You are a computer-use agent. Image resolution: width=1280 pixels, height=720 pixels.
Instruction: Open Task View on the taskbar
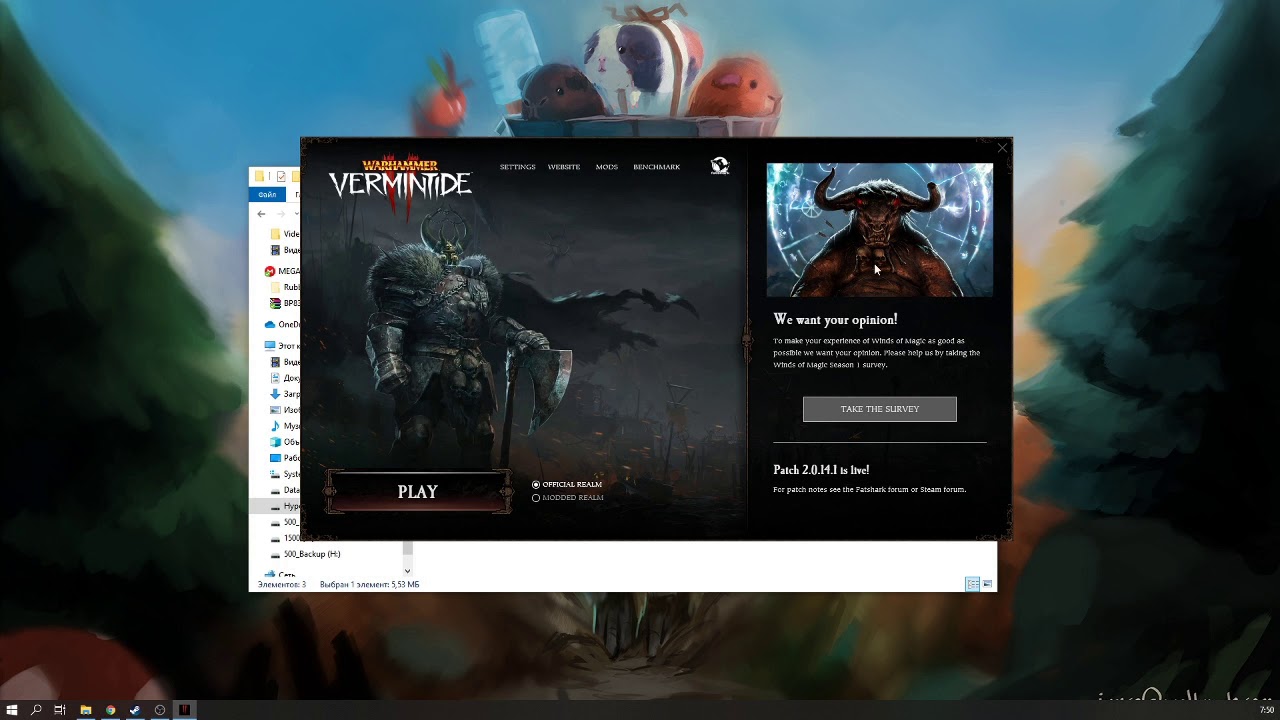60,710
